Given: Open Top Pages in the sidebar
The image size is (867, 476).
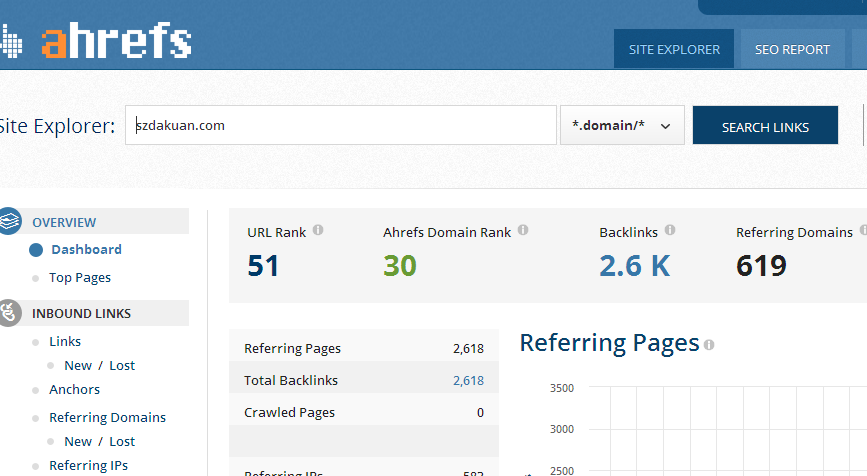Looking at the screenshot, I should pyautogui.click(x=80, y=278).
